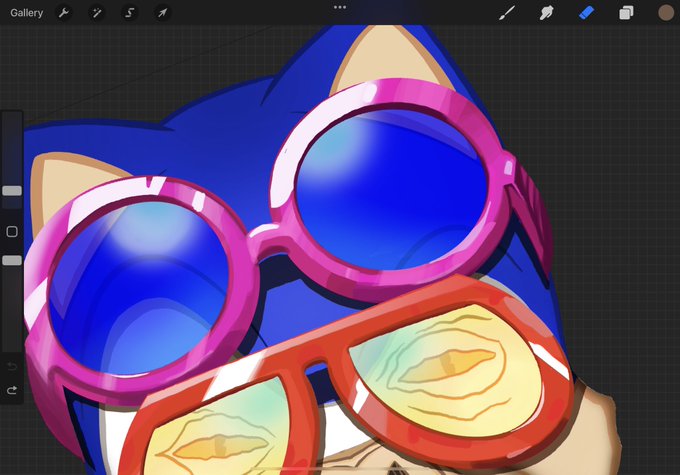This screenshot has width=680, height=475.
Task: Select the Smudge tool
Action: 546,13
